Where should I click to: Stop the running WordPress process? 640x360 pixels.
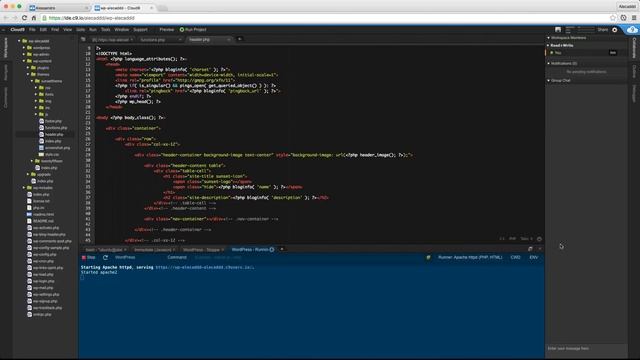click(89, 258)
